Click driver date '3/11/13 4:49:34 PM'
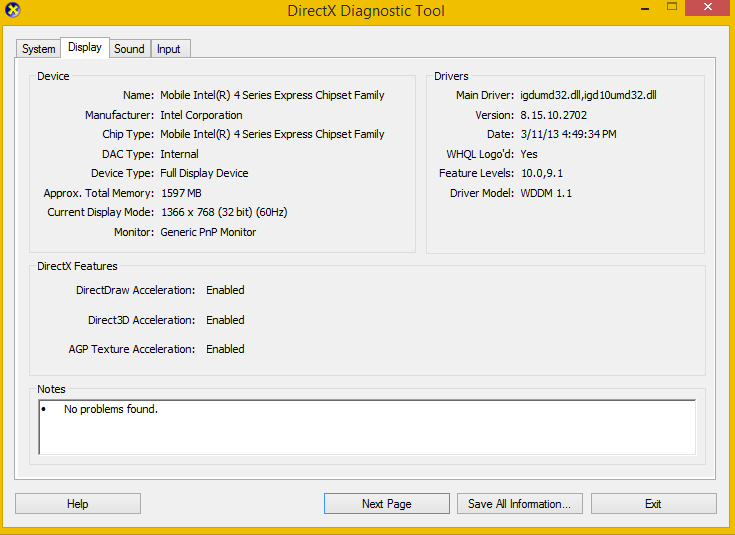The height and width of the screenshot is (535, 735). tap(568, 135)
